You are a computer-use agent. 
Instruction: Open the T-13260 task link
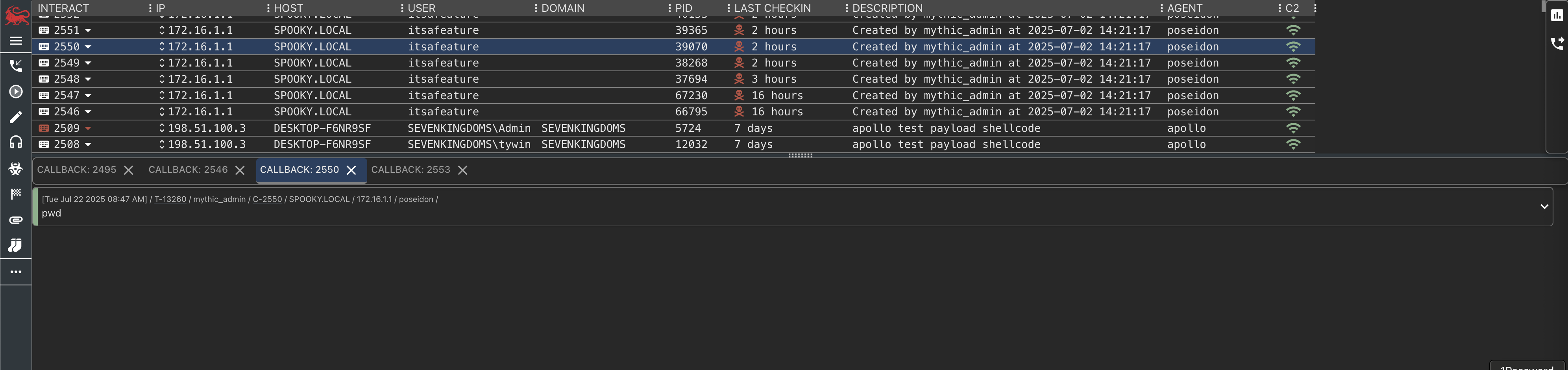(170, 199)
